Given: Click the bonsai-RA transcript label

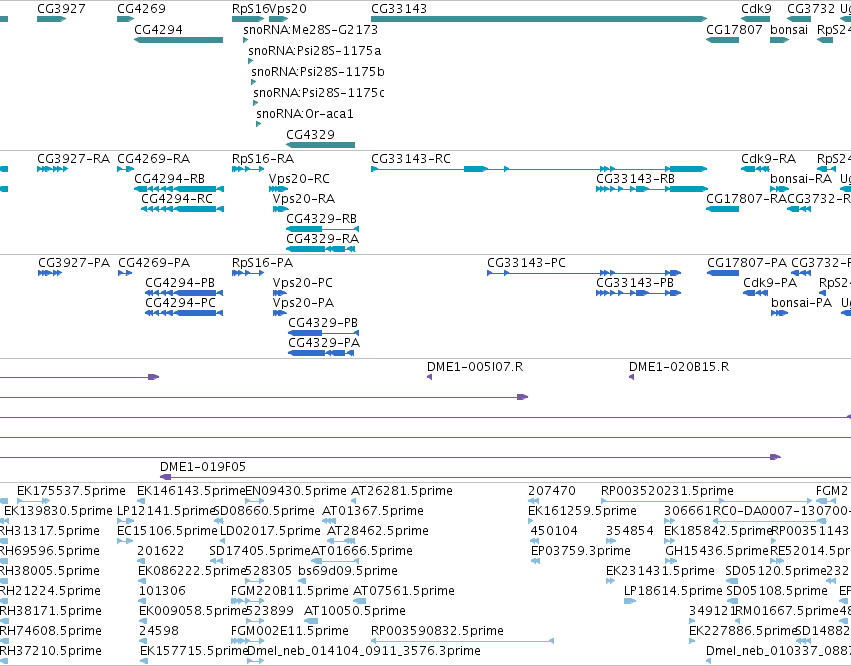Looking at the screenshot, I should (x=801, y=179).
